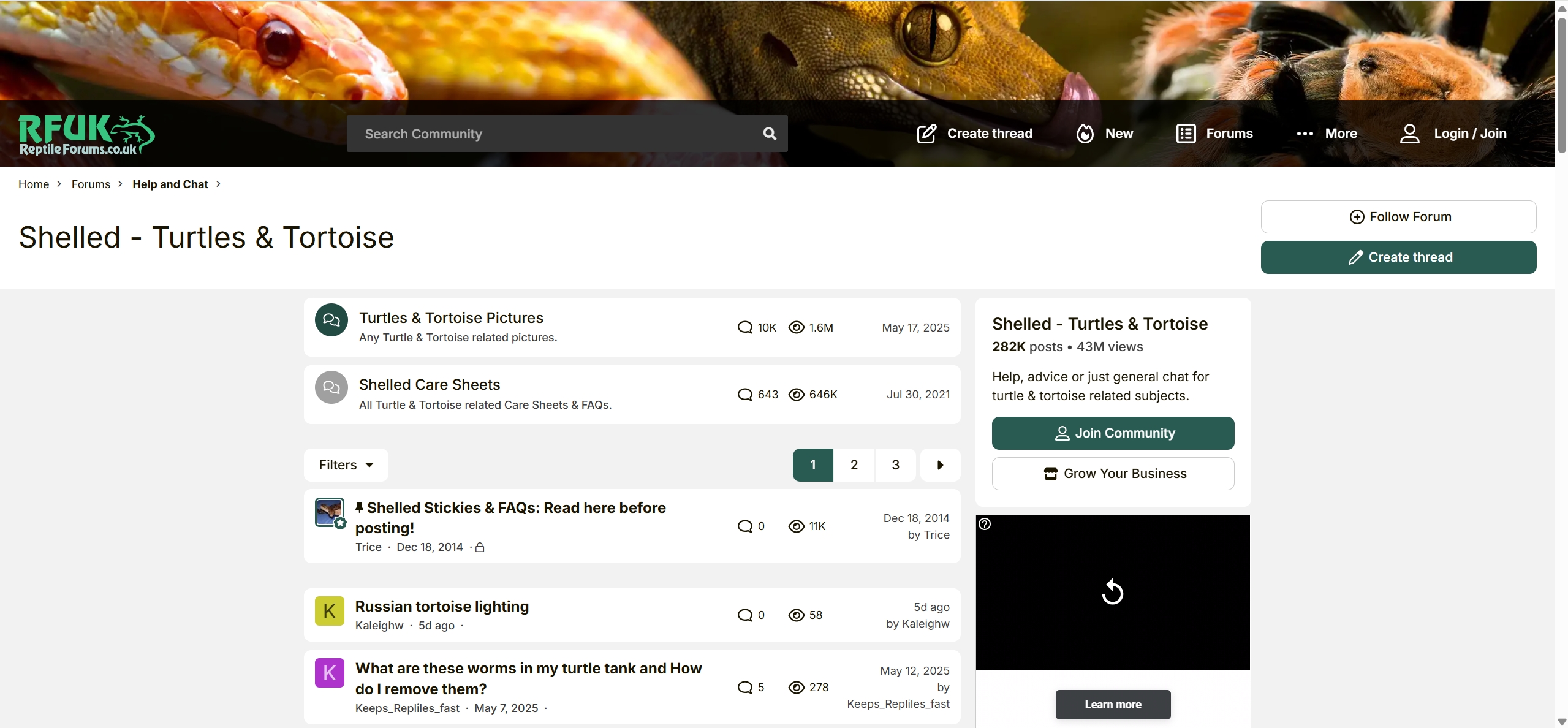This screenshot has width=1568, height=728.
Task: Select page 2 in the pagination
Action: point(854,464)
